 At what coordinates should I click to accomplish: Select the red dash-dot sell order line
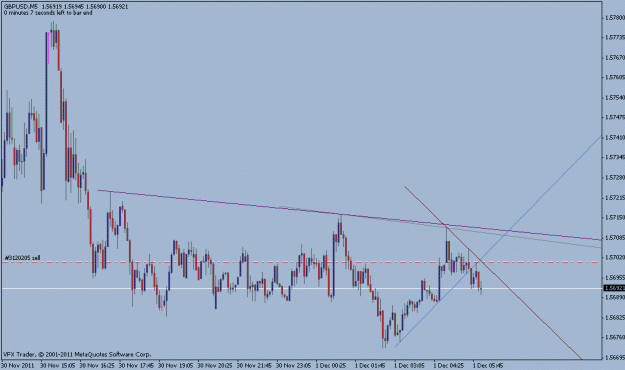(301, 262)
